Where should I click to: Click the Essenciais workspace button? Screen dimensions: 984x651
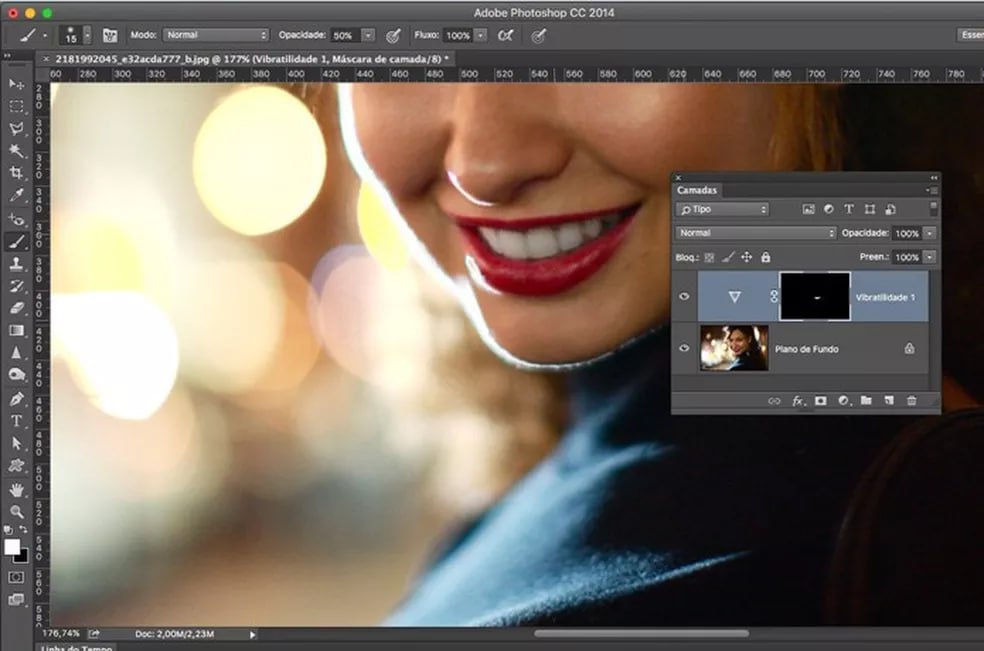tap(969, 35)
